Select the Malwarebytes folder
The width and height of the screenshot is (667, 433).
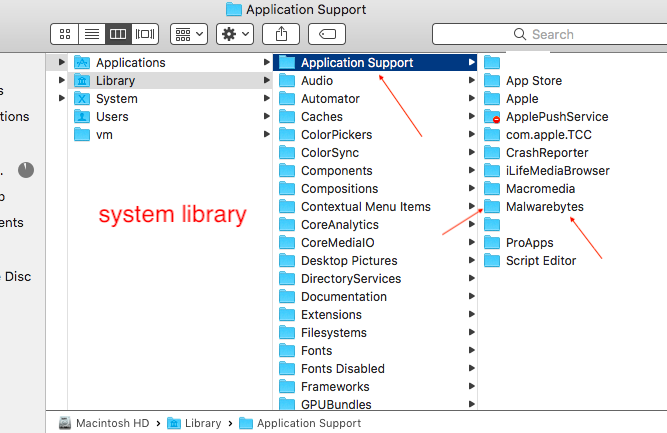[572, 207]
